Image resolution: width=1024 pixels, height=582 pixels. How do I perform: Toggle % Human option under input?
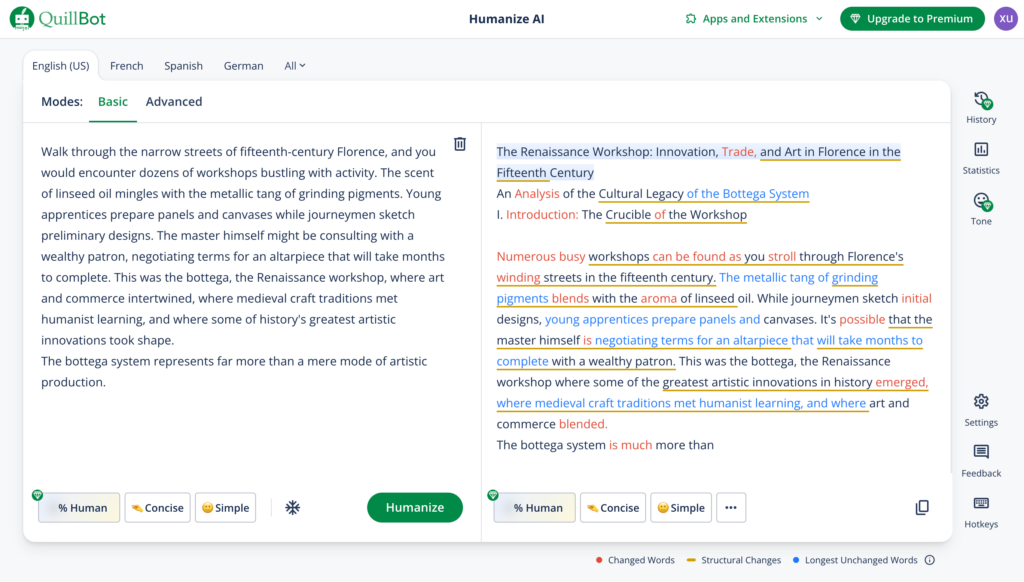pos(79,508)
